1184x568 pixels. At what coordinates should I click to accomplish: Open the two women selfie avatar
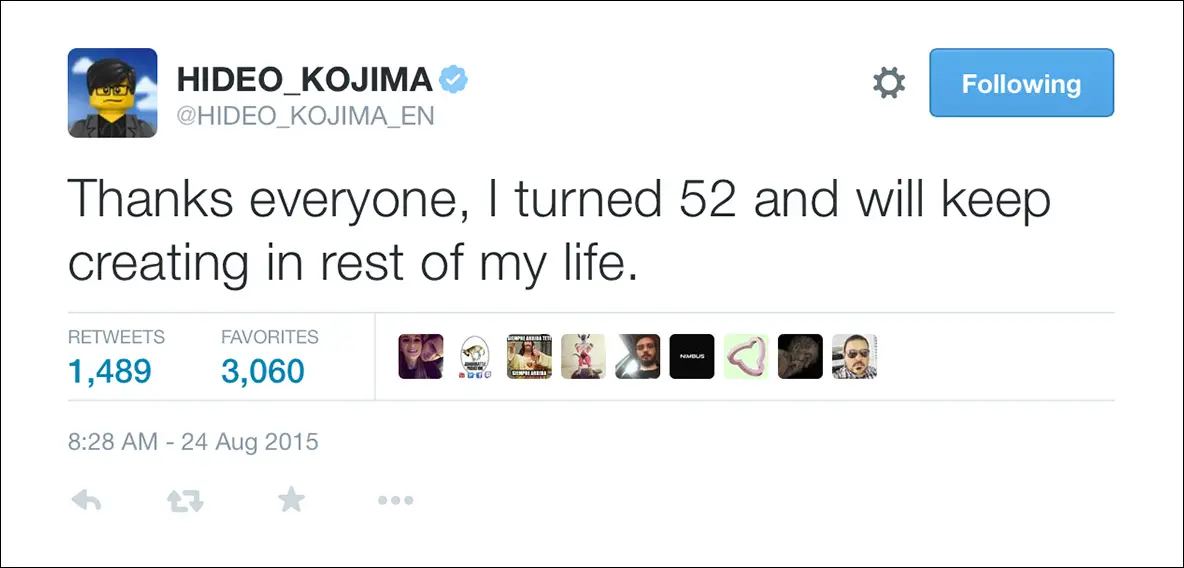(x=421, y=357)
